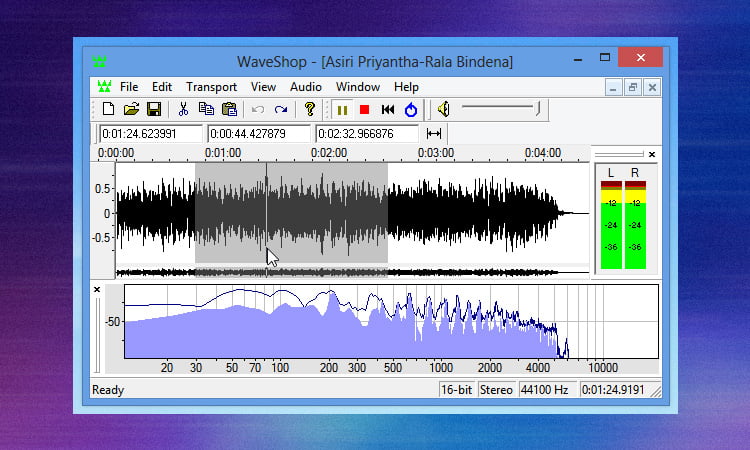The width and height of the screenshot is (750, 450).
Task: Click the selection length arrows icon
Action: click(434, 133)
